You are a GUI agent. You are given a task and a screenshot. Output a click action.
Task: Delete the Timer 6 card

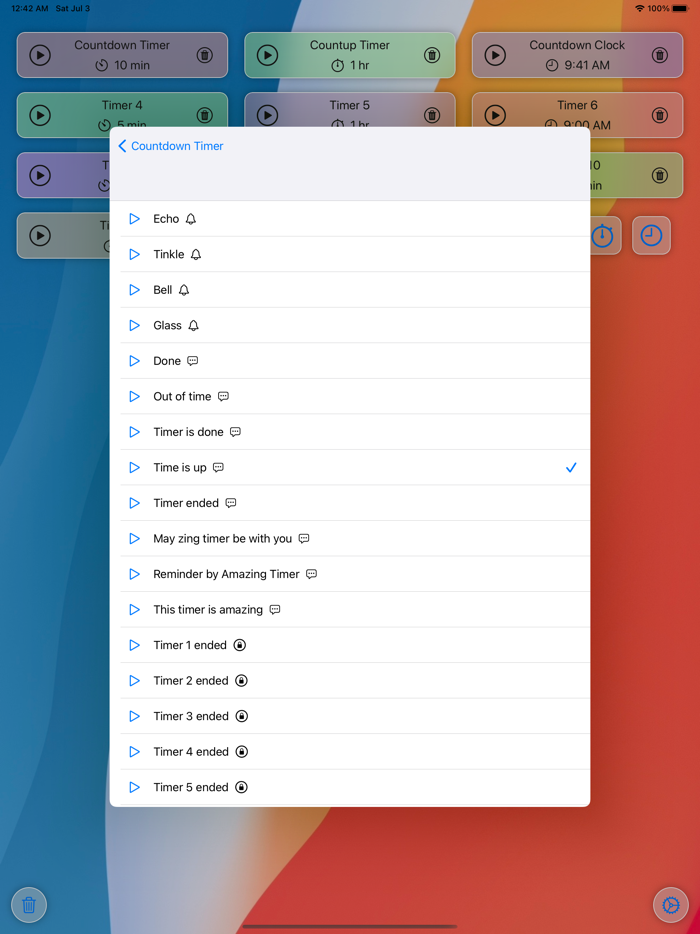tap(659, 115)
